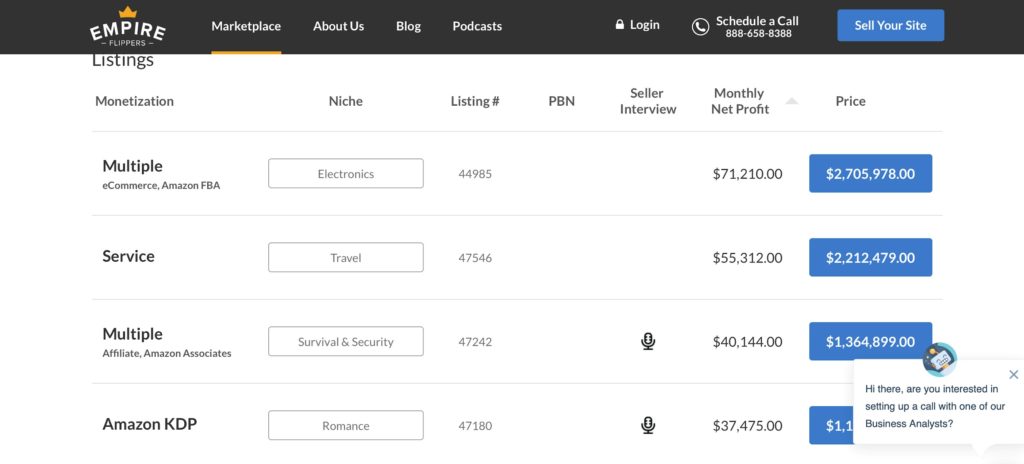Screen dimensions: 1024x464
Task: Click listing number 47242
Action: [475, 342]
